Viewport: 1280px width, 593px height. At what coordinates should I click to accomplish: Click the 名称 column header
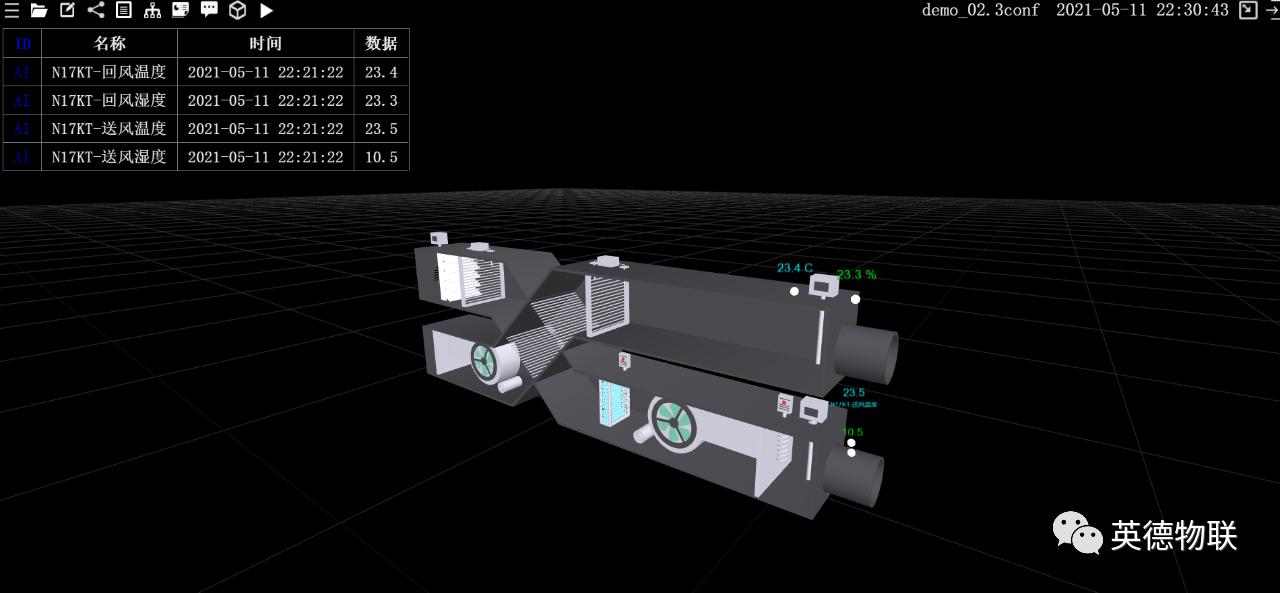[110, 43]
